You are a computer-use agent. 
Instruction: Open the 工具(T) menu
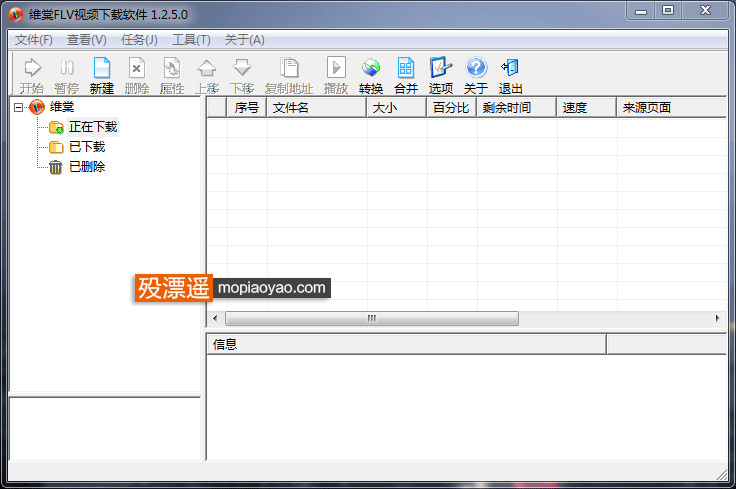click(x=191, y=40)
